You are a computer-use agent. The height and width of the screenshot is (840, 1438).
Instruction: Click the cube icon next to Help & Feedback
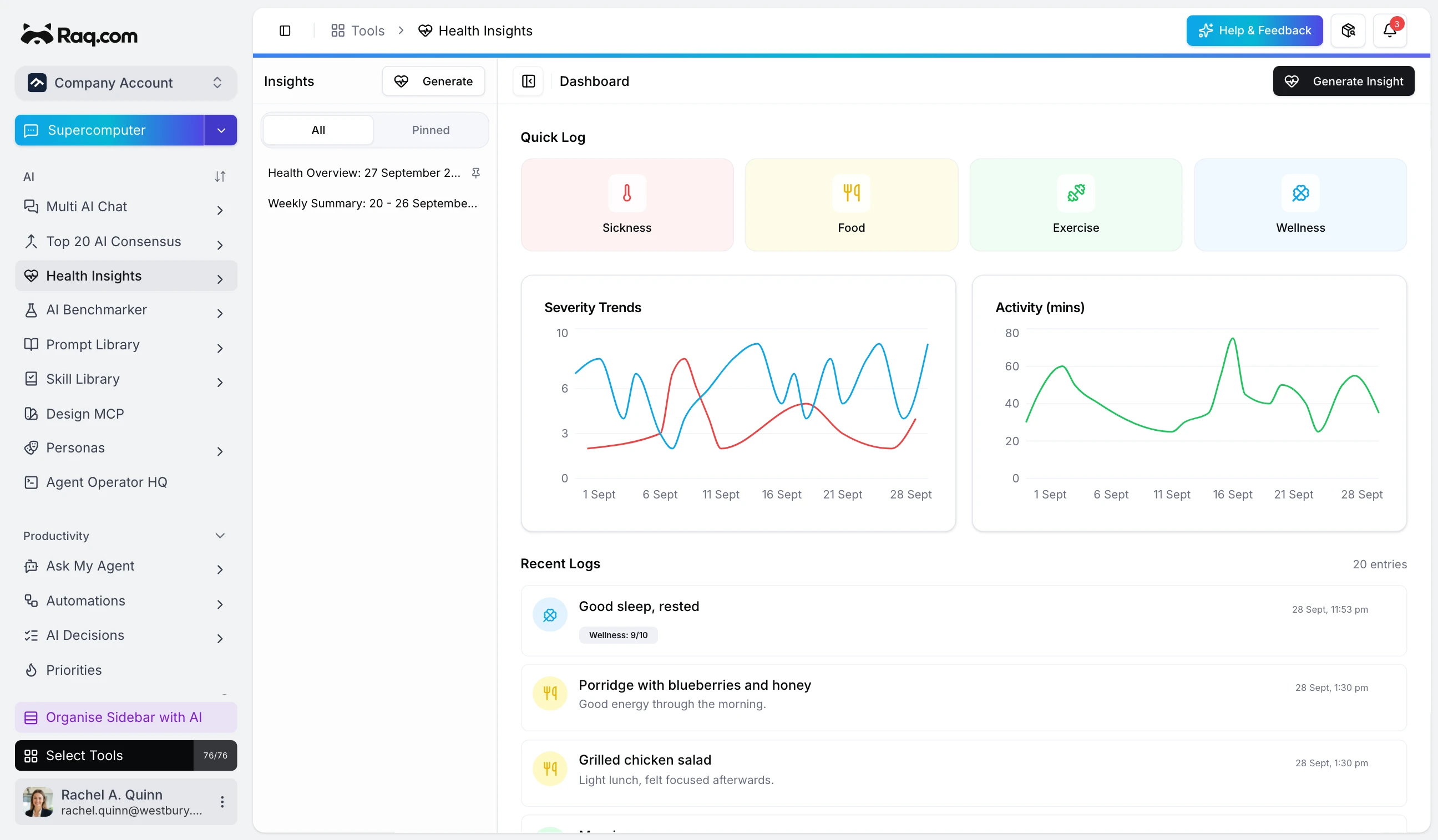1348,31
